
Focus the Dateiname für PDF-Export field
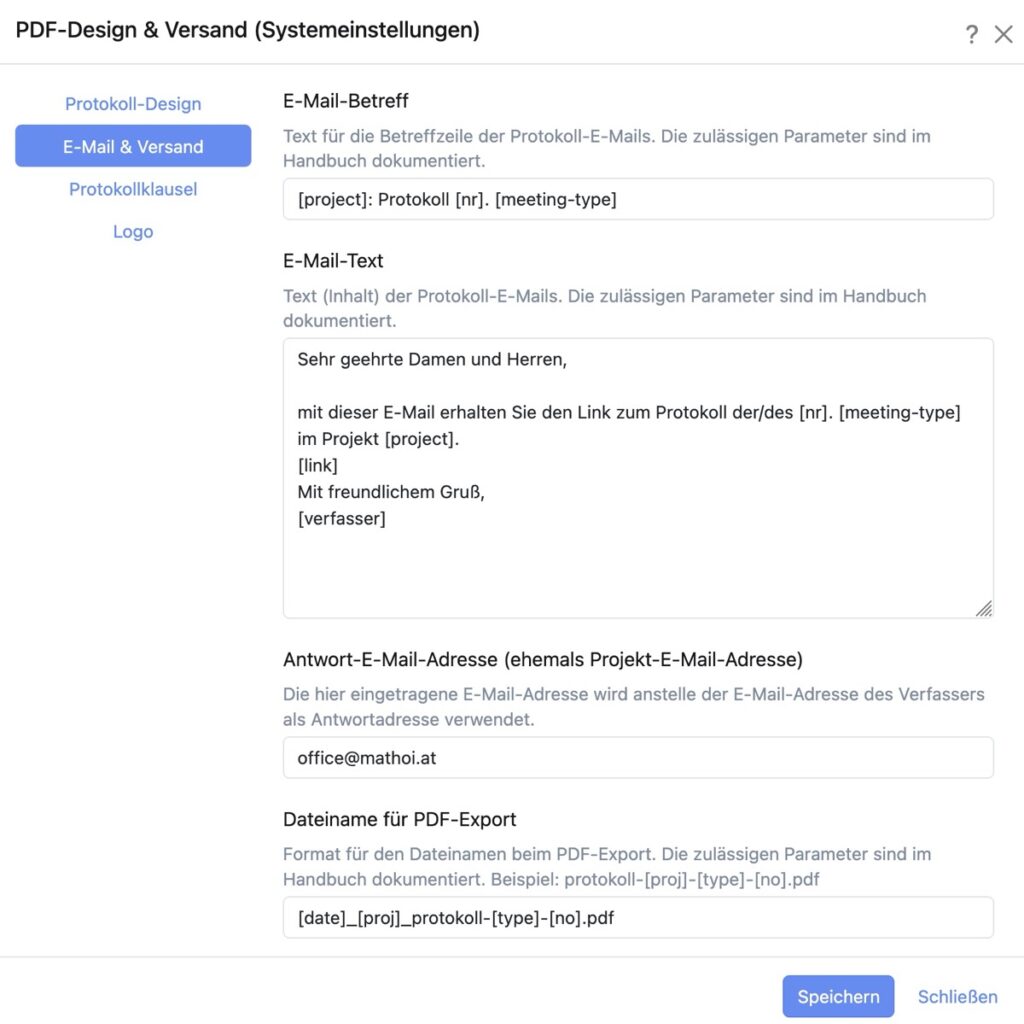pyautogui.click(x=638, y=918)
